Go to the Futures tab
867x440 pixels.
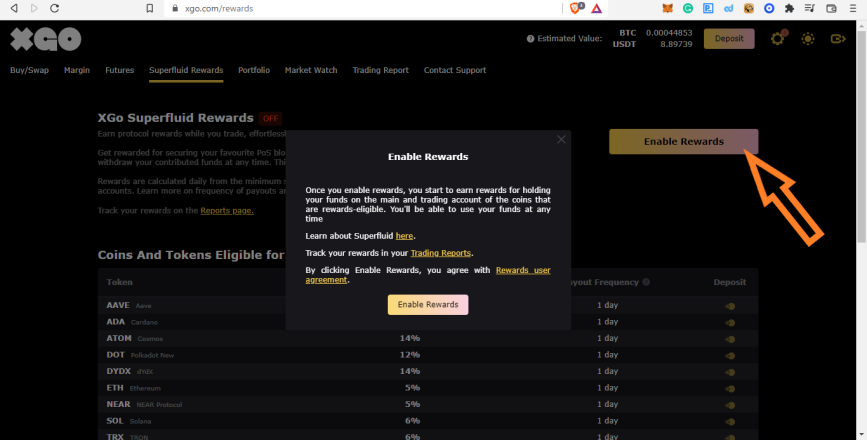click(119, 70)
